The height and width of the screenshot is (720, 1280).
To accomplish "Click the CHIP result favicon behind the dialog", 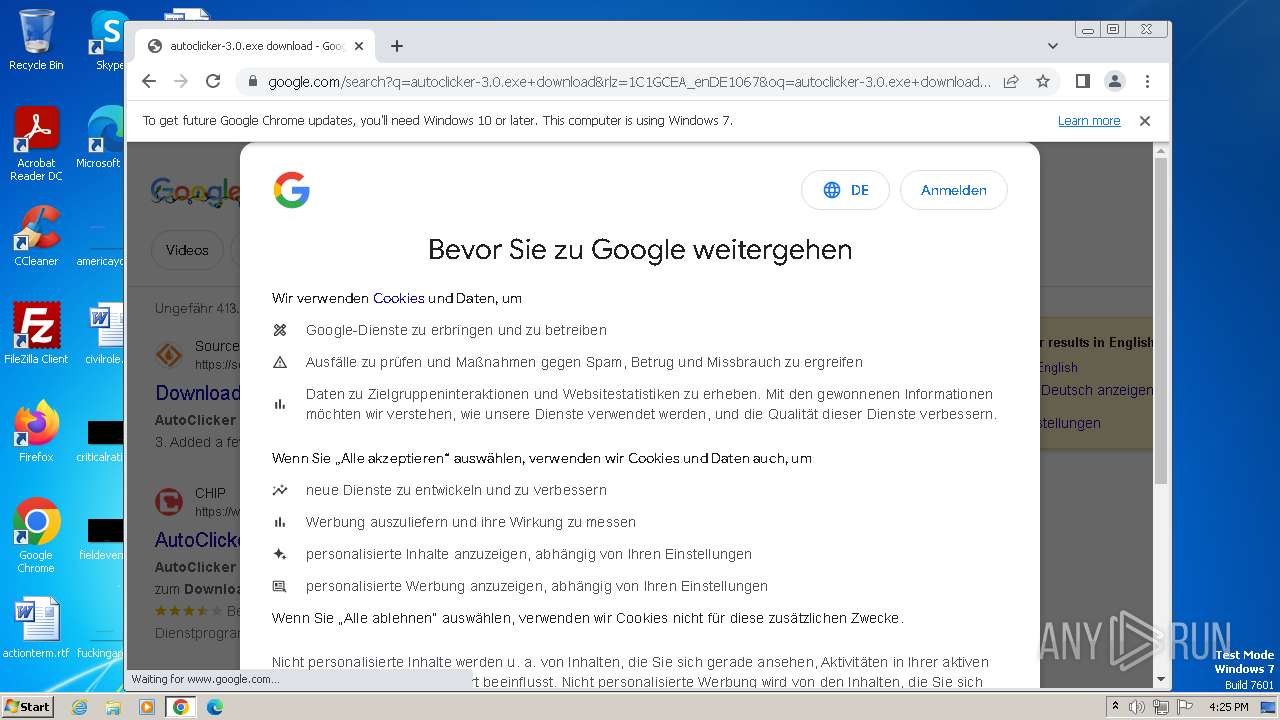I will pyautogui.click(x=168, y=502).
